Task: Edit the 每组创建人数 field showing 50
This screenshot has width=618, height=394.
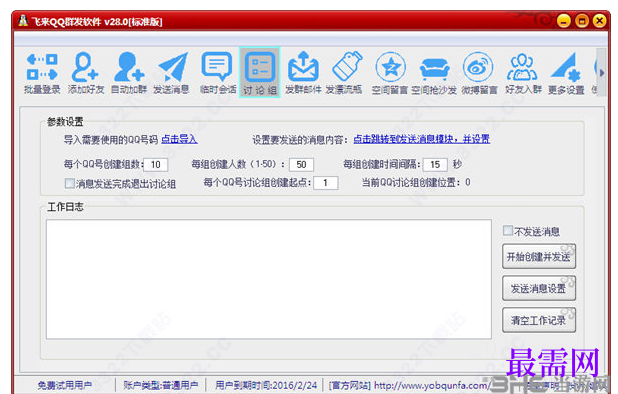Action: (302, 165)
